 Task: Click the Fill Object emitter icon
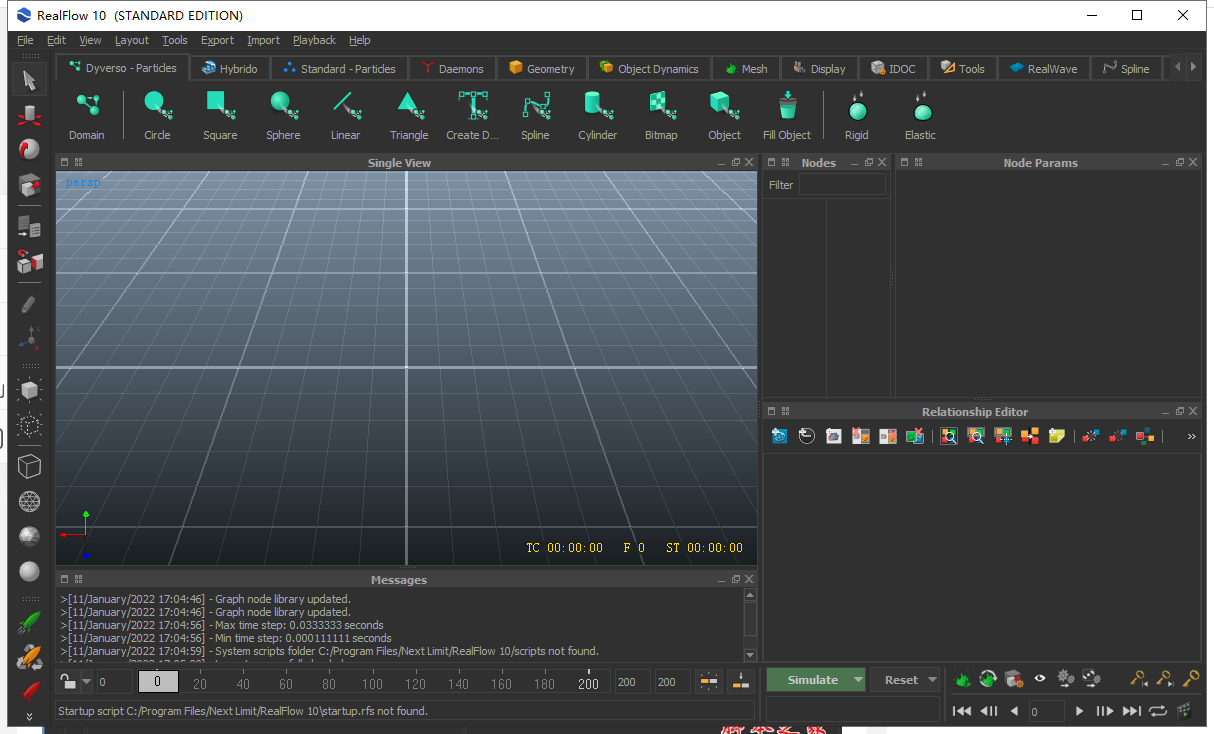click(787, 106)
